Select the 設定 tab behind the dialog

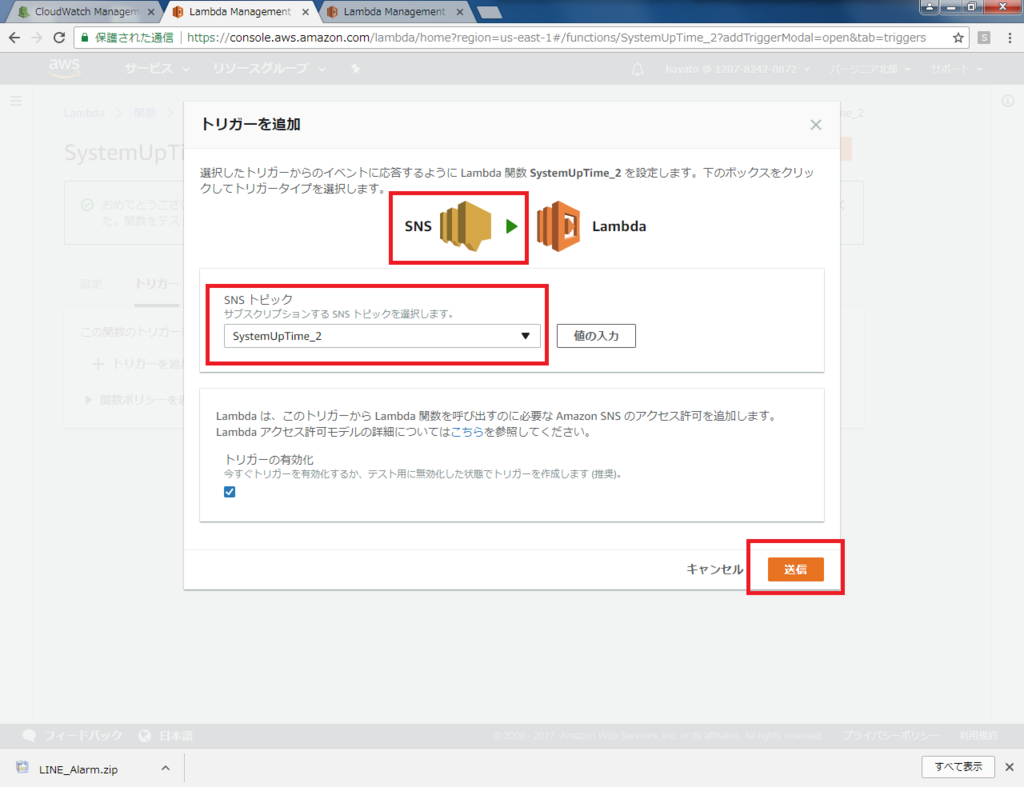pos(91,284)
